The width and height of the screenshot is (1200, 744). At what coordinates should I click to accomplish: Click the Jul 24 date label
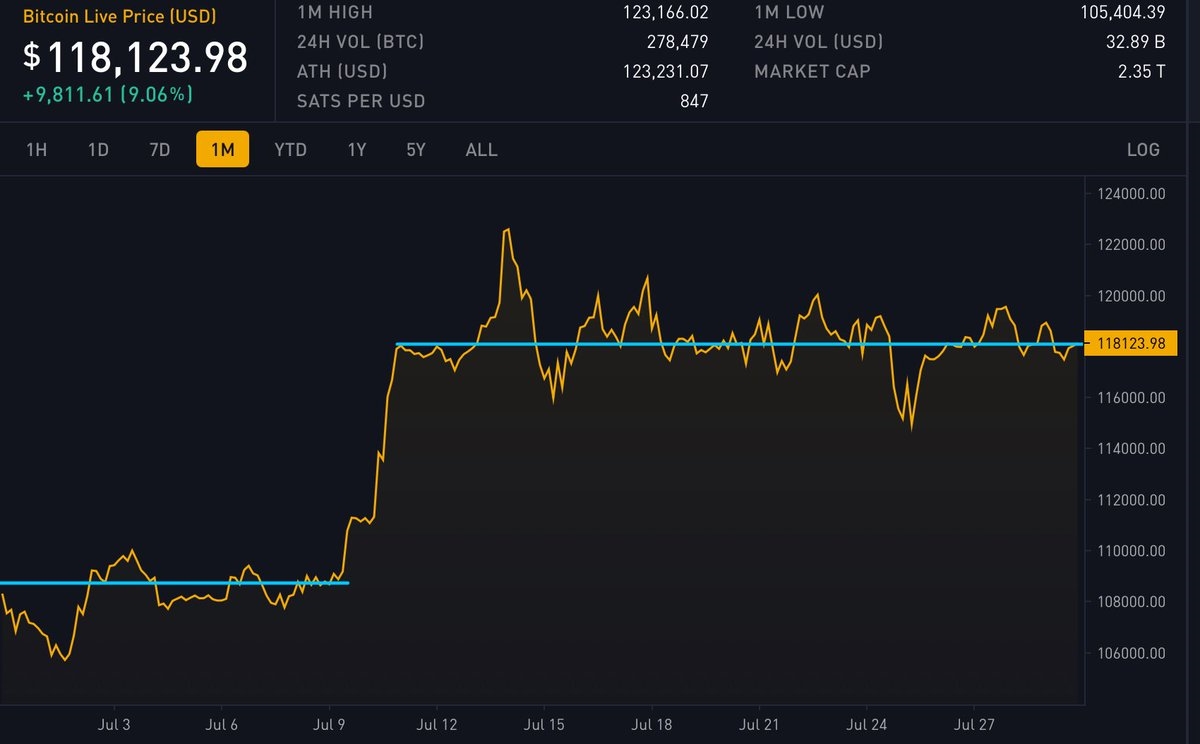(869, 724)
